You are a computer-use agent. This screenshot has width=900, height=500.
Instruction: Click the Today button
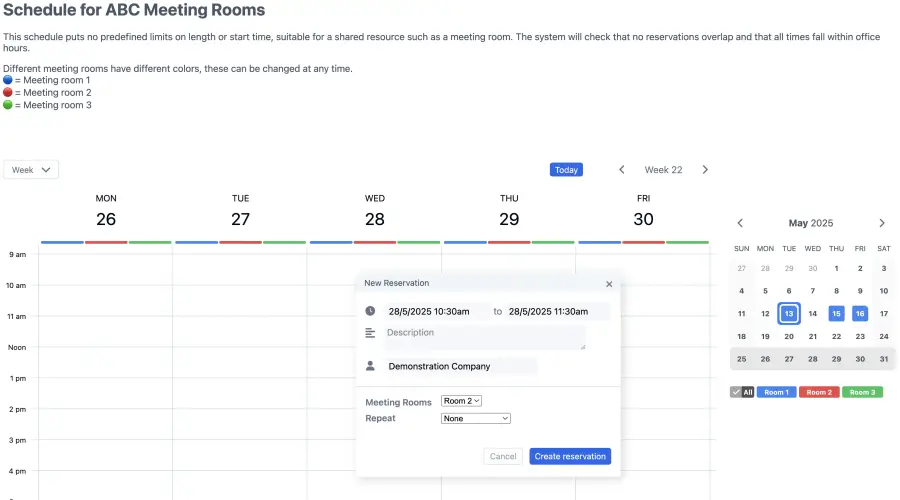coord(566,170)
